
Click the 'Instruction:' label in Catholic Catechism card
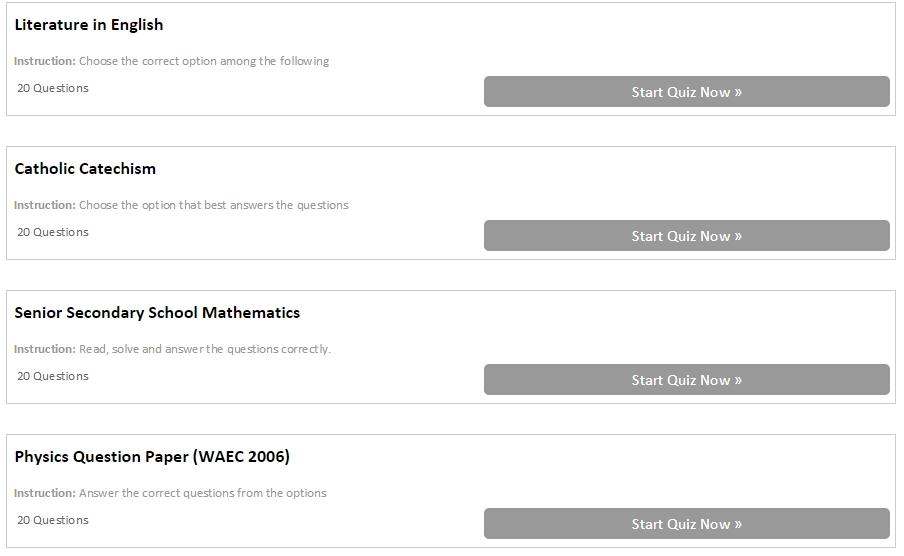point(45,205)
